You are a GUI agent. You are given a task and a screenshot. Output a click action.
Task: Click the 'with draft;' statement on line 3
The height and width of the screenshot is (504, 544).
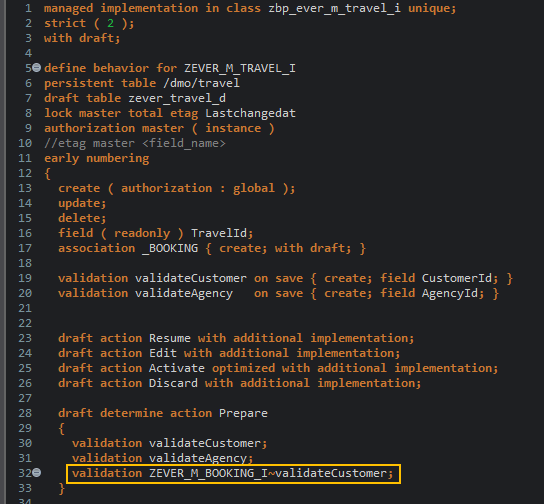point(82,38)
